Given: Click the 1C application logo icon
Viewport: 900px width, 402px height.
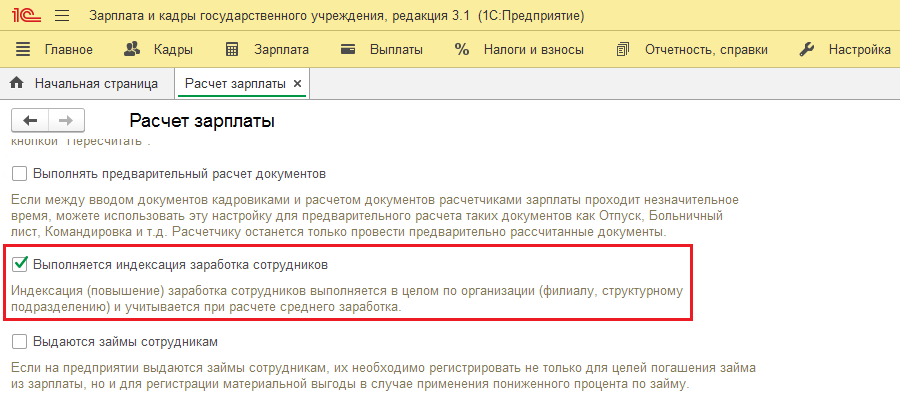Looking at the screenshot, I should (x=26, y=16).
